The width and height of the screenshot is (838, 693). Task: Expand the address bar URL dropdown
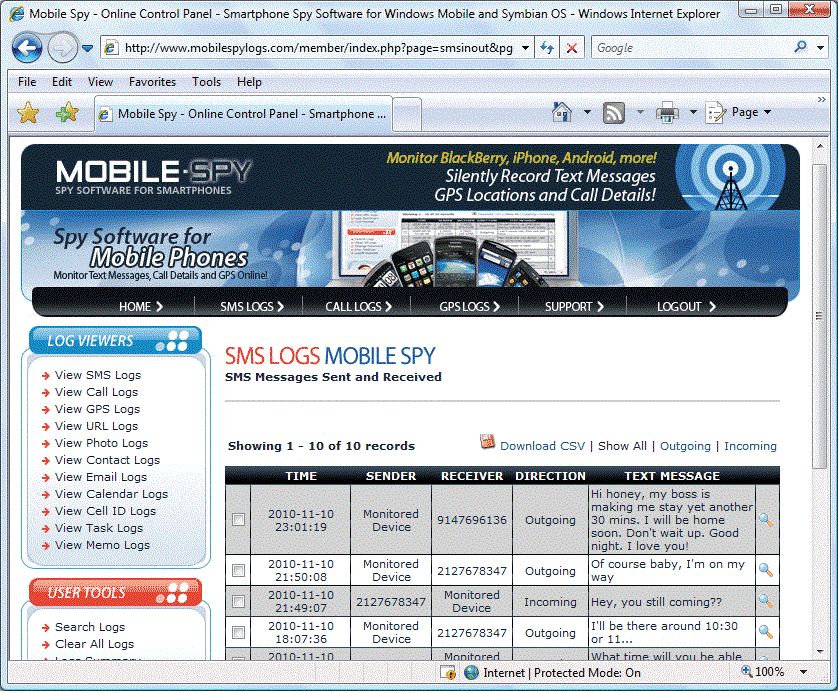pyautogui.click(x=526, y=48)
